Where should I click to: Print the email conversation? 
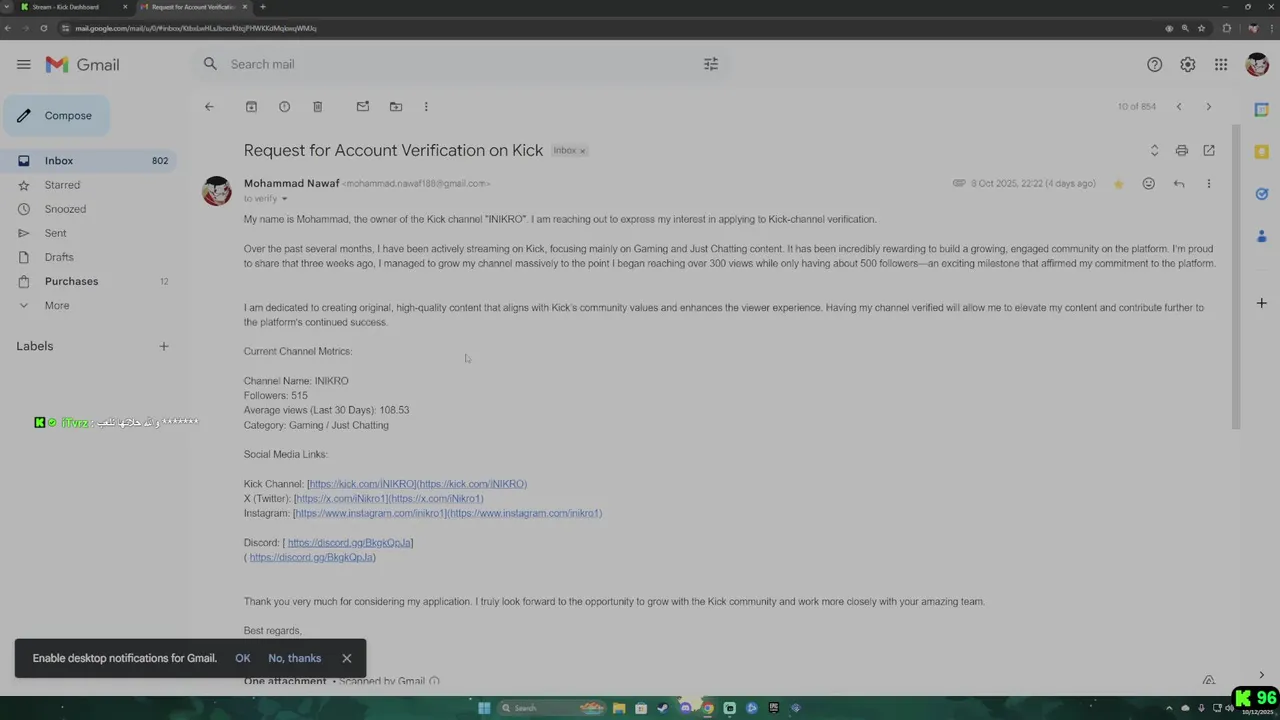[x=1182, y=151]
